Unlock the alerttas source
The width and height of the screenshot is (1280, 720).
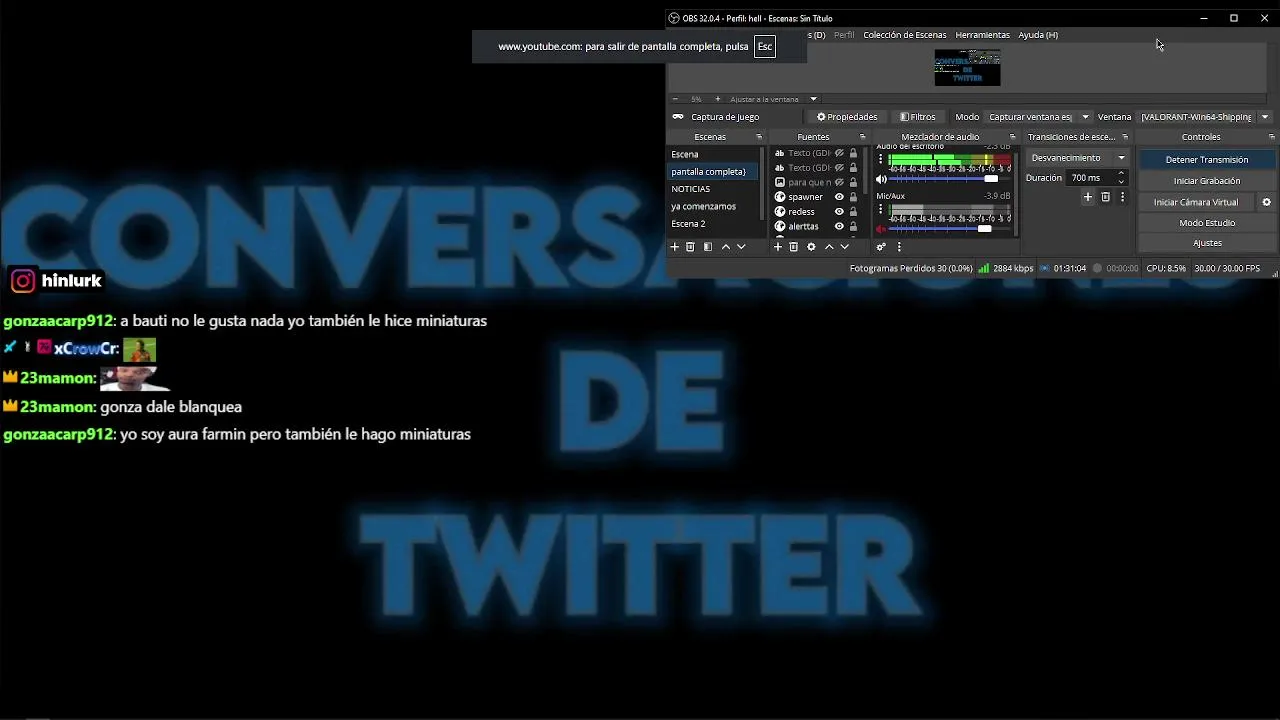coord(853,227)
